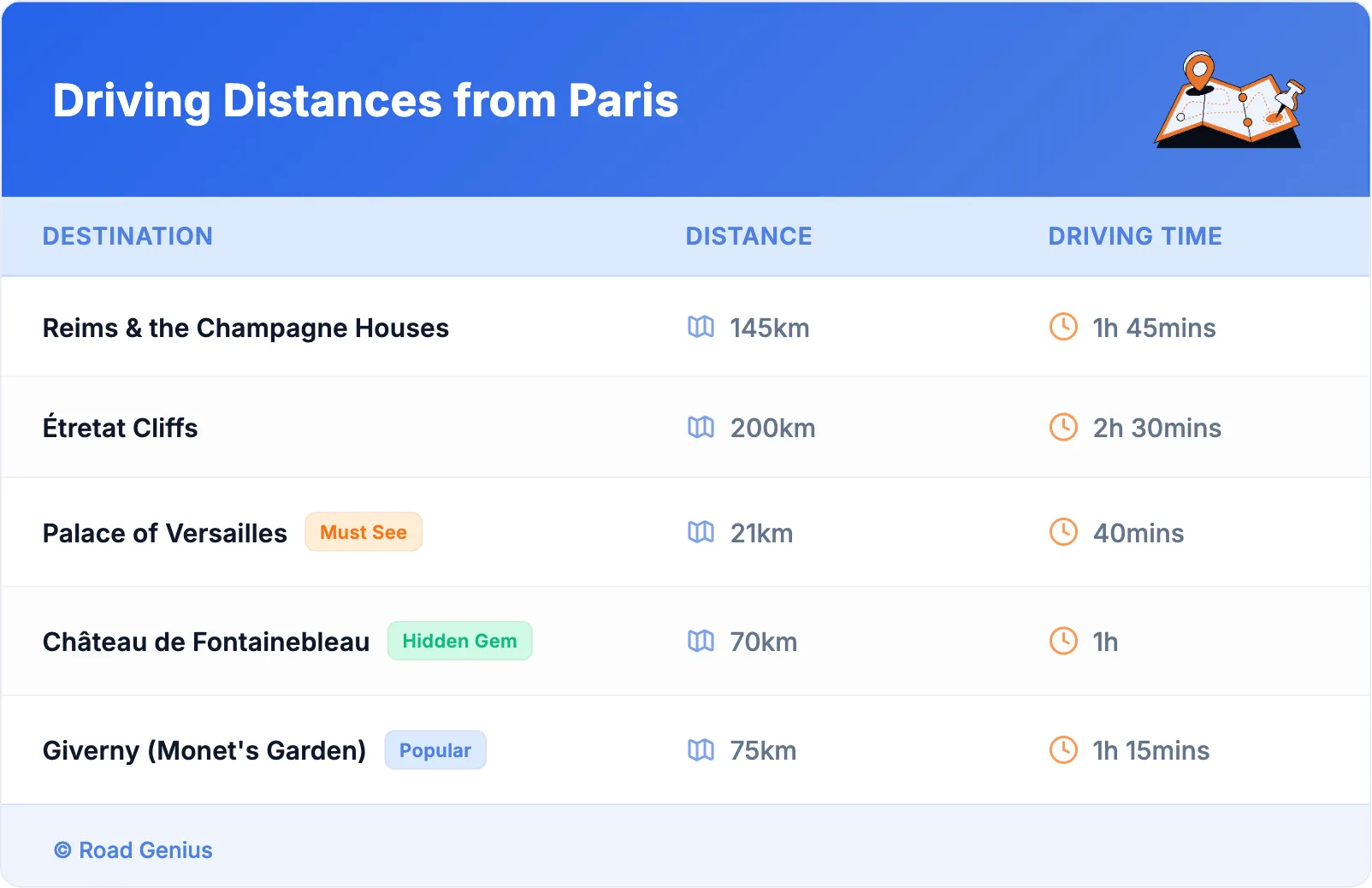Click the map icon beside 70km
Screen dimensions: 1372x888
point(701,641)
